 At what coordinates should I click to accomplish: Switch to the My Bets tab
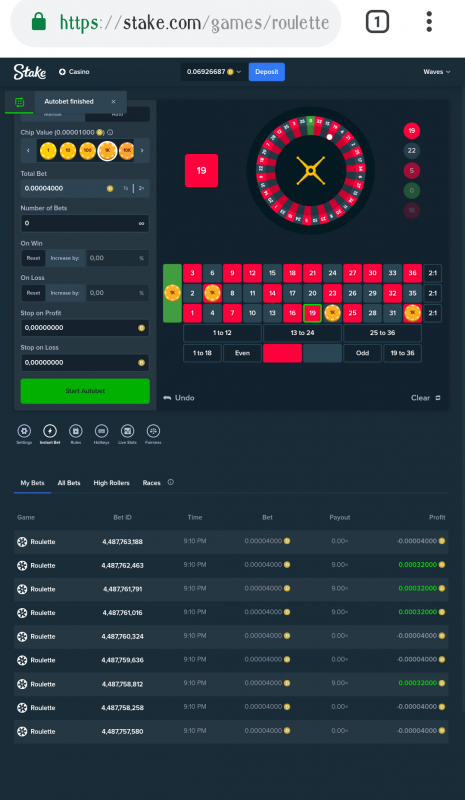32,483
